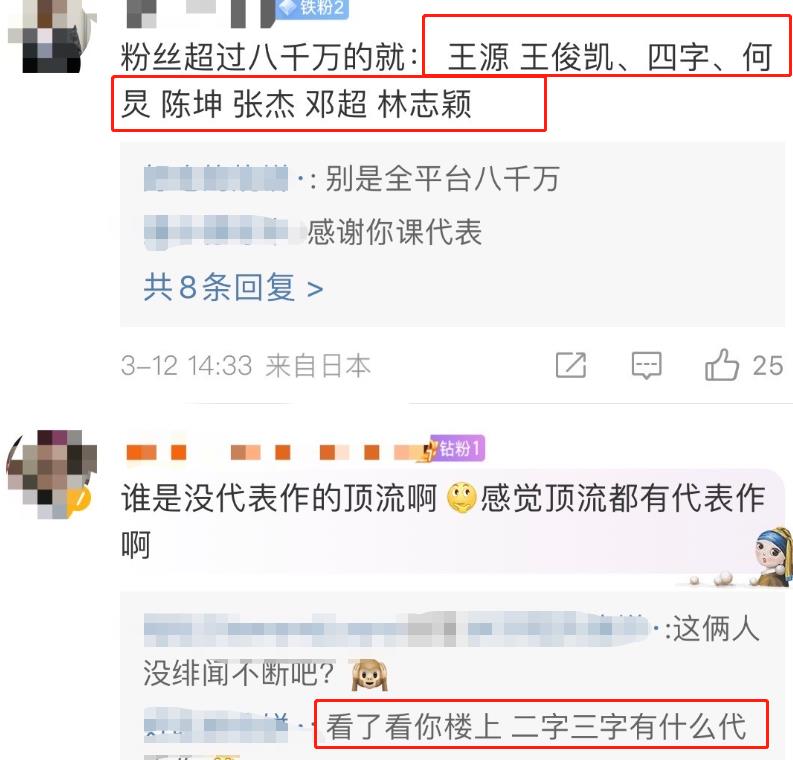Open the comment reply icon

[x=646, y=365]
